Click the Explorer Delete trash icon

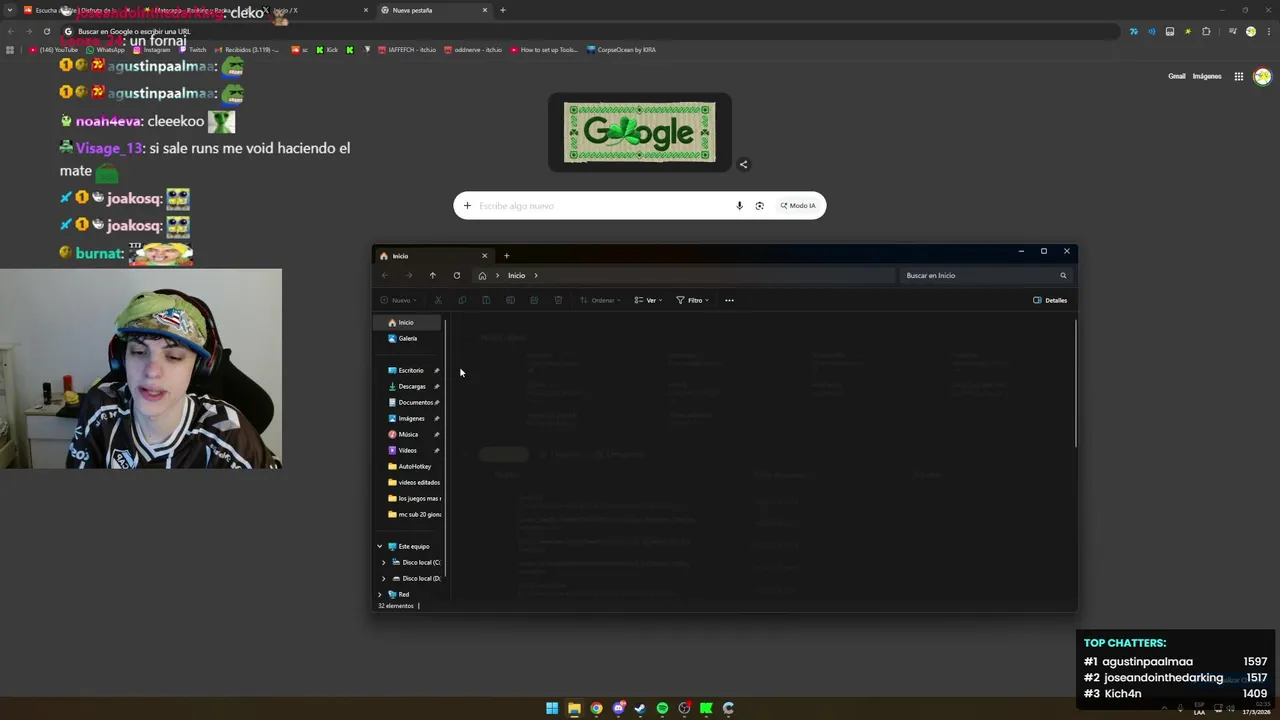point(558,300)
